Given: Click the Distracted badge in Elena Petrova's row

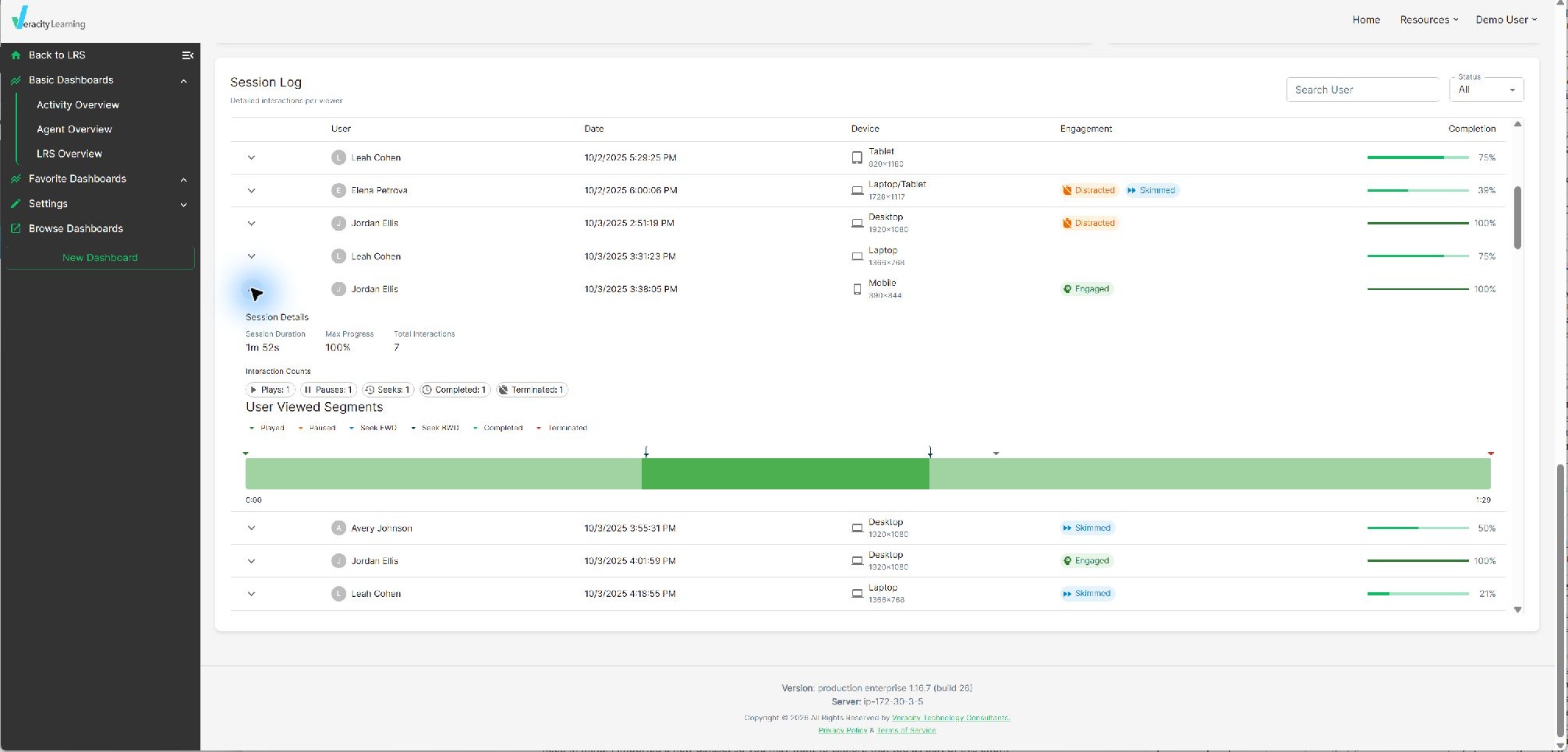Looking at the screenshot, I should [x=1088, y=190].
